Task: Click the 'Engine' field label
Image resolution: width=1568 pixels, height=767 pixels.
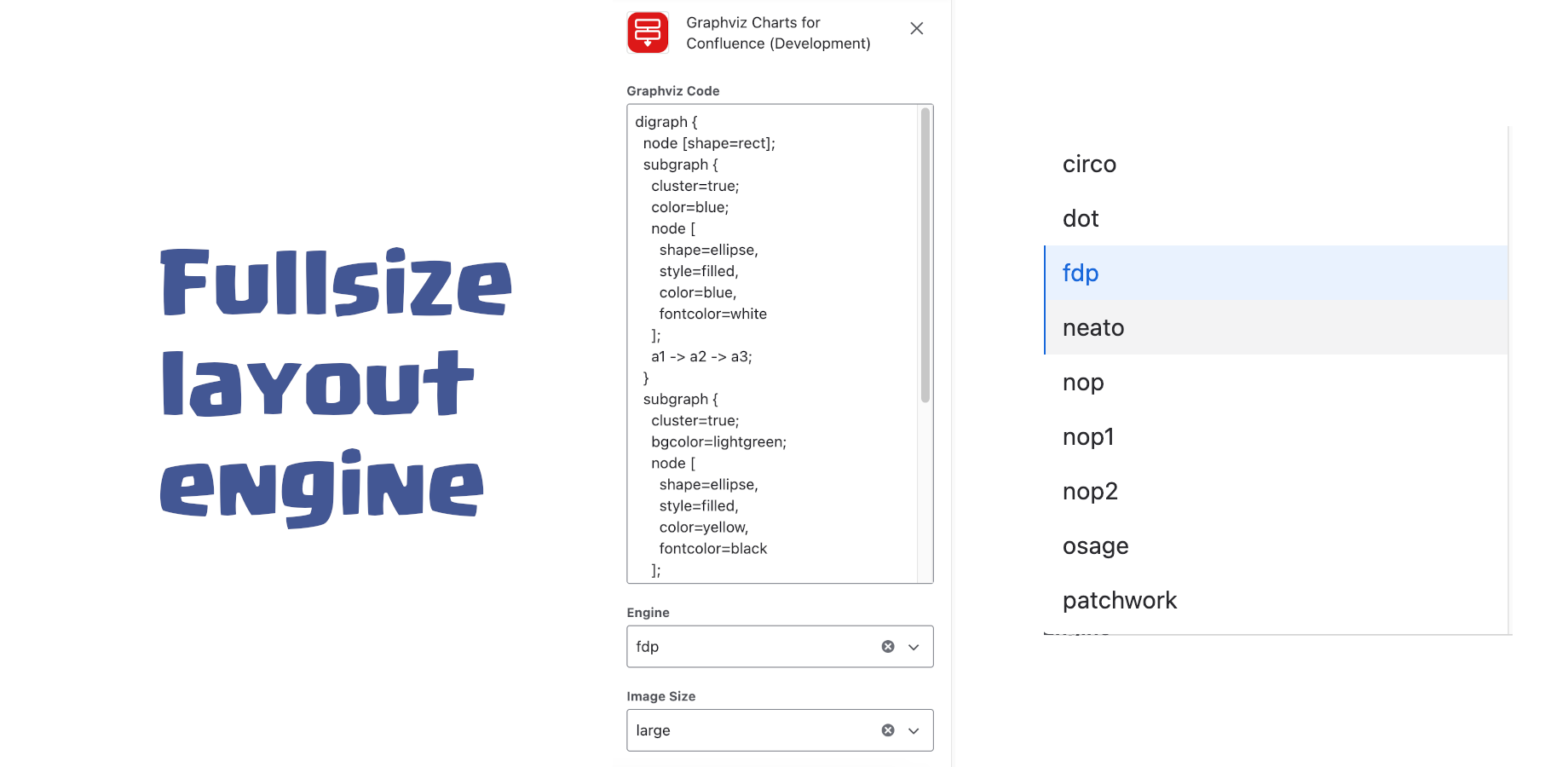Action: [x=648, y=613]
